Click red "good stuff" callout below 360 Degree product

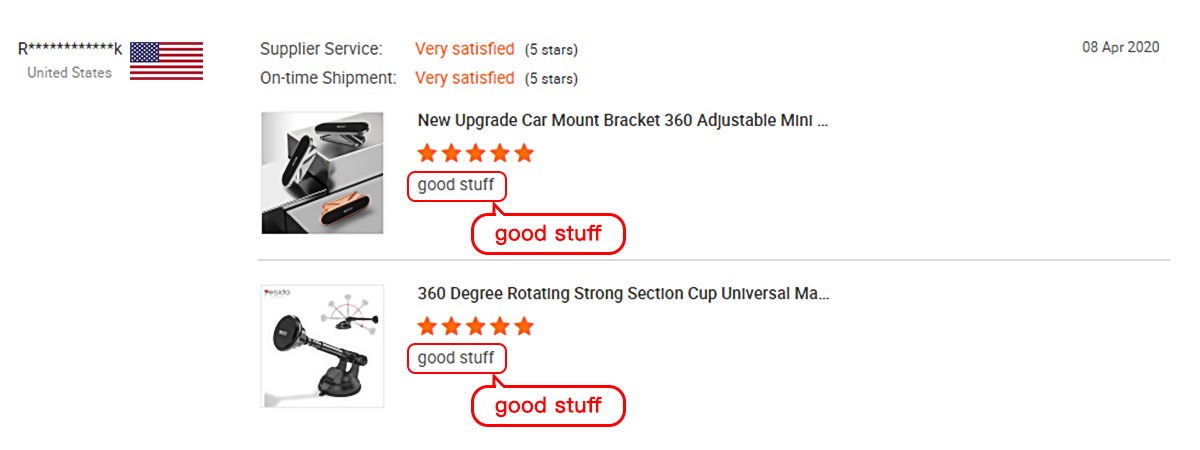click(x=548, y=405)
